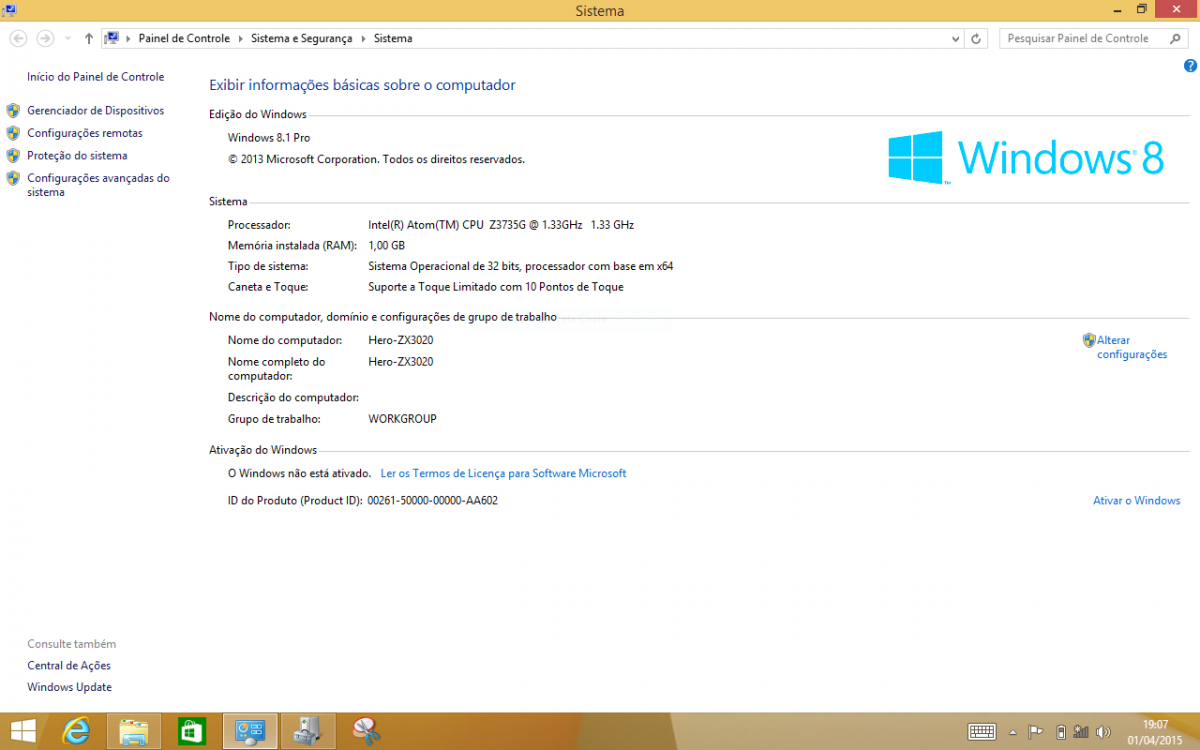Image resolution: width=1200 pixels, height=750 pixels.
Task: Refresh the Sistema page
Action: (977, 38)
